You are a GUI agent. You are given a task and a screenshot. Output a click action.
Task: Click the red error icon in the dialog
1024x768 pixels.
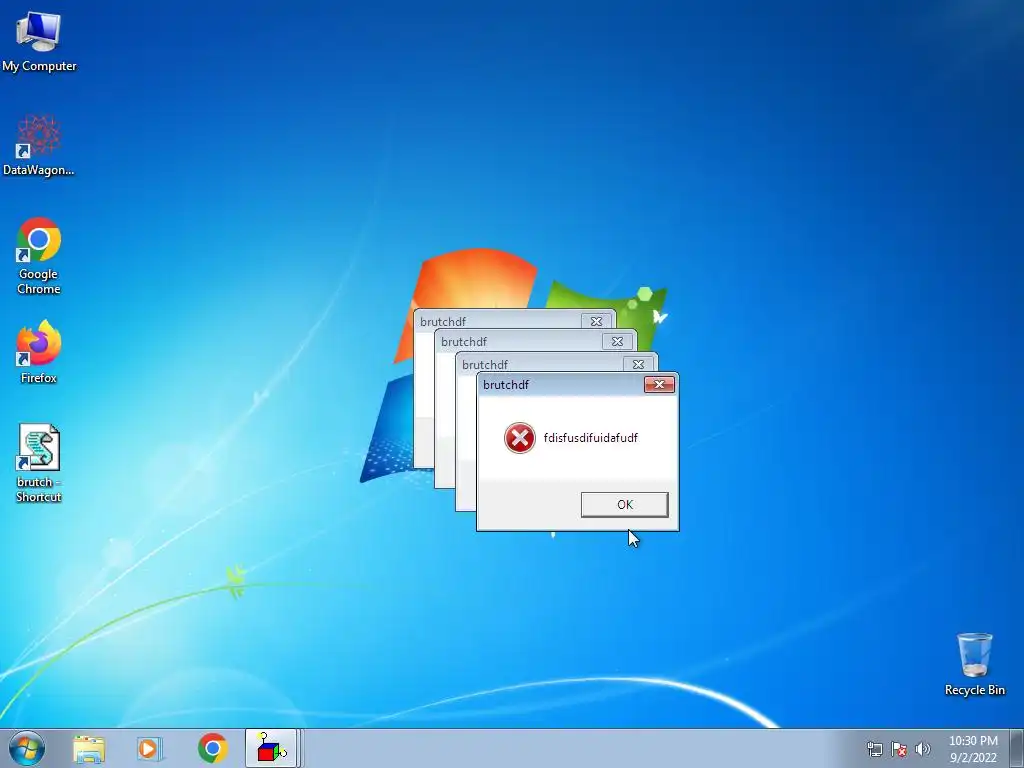520,438
